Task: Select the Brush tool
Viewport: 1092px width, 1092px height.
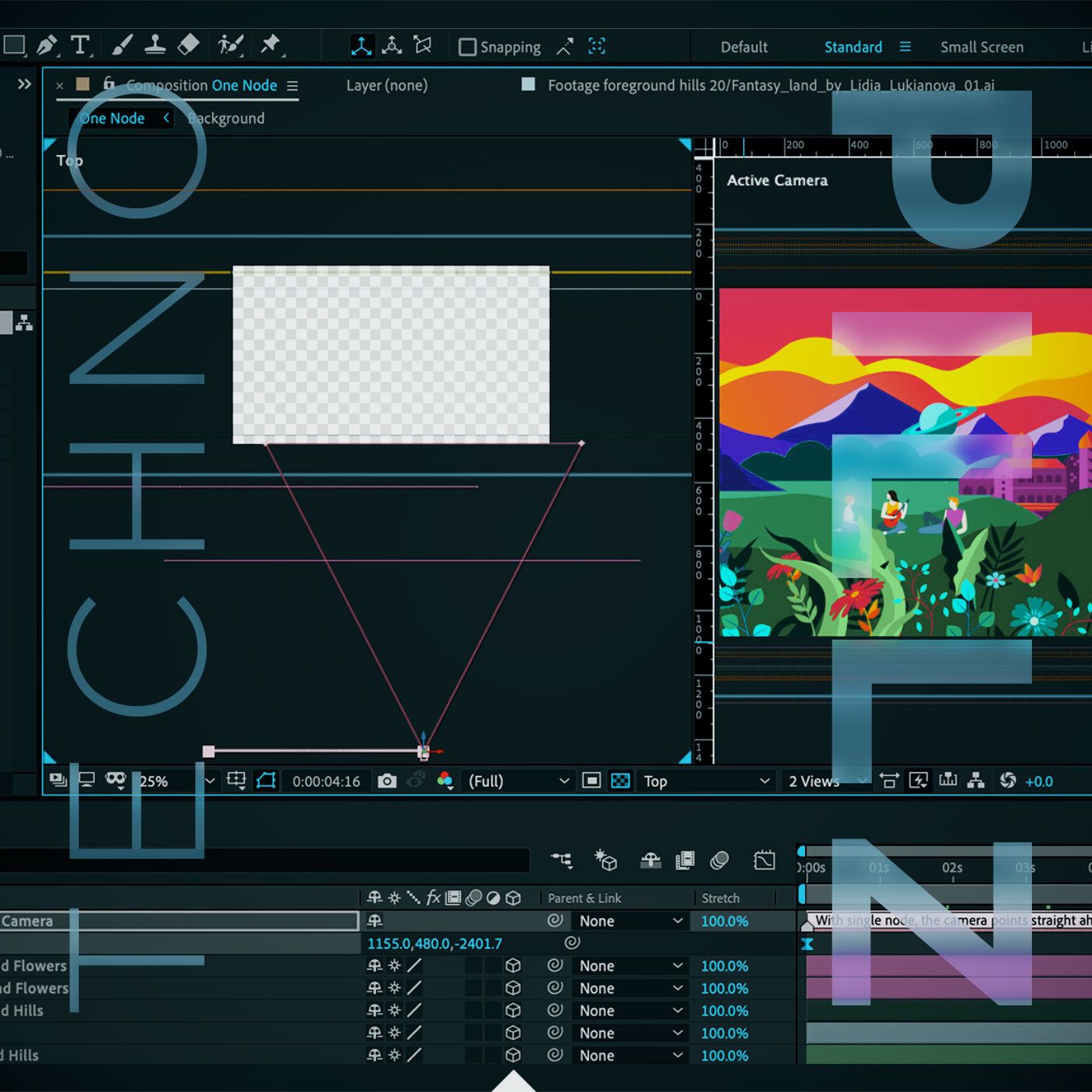Action: tap(122, 45)
